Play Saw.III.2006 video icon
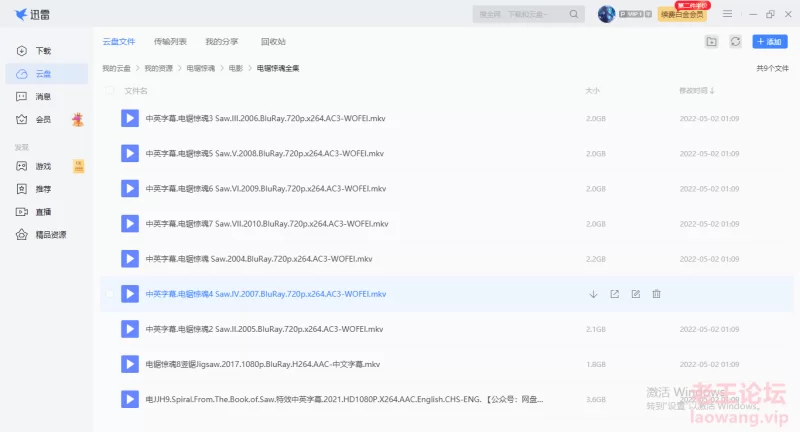Image resolution: width=800 pixels, height=432 pixels. [130, 118]
